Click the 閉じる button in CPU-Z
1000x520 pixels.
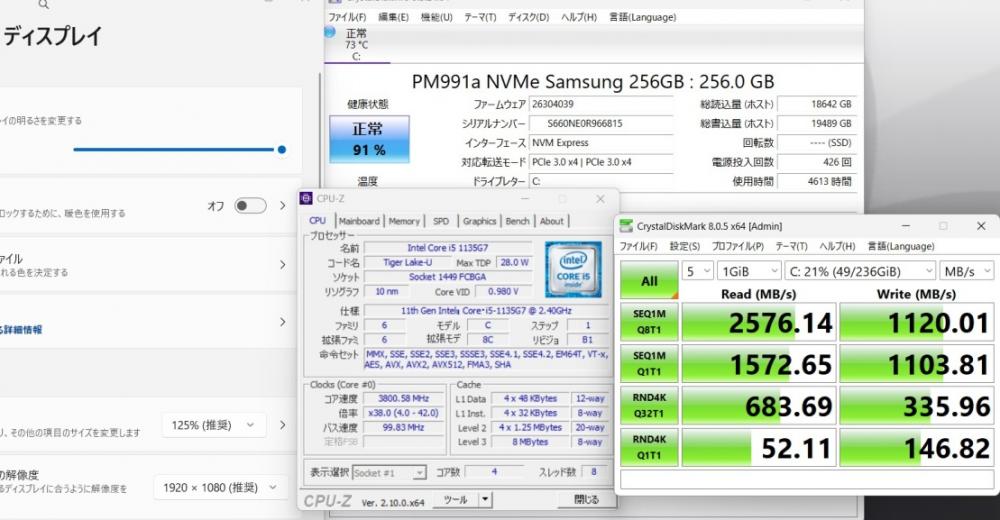tap(586, 499)
